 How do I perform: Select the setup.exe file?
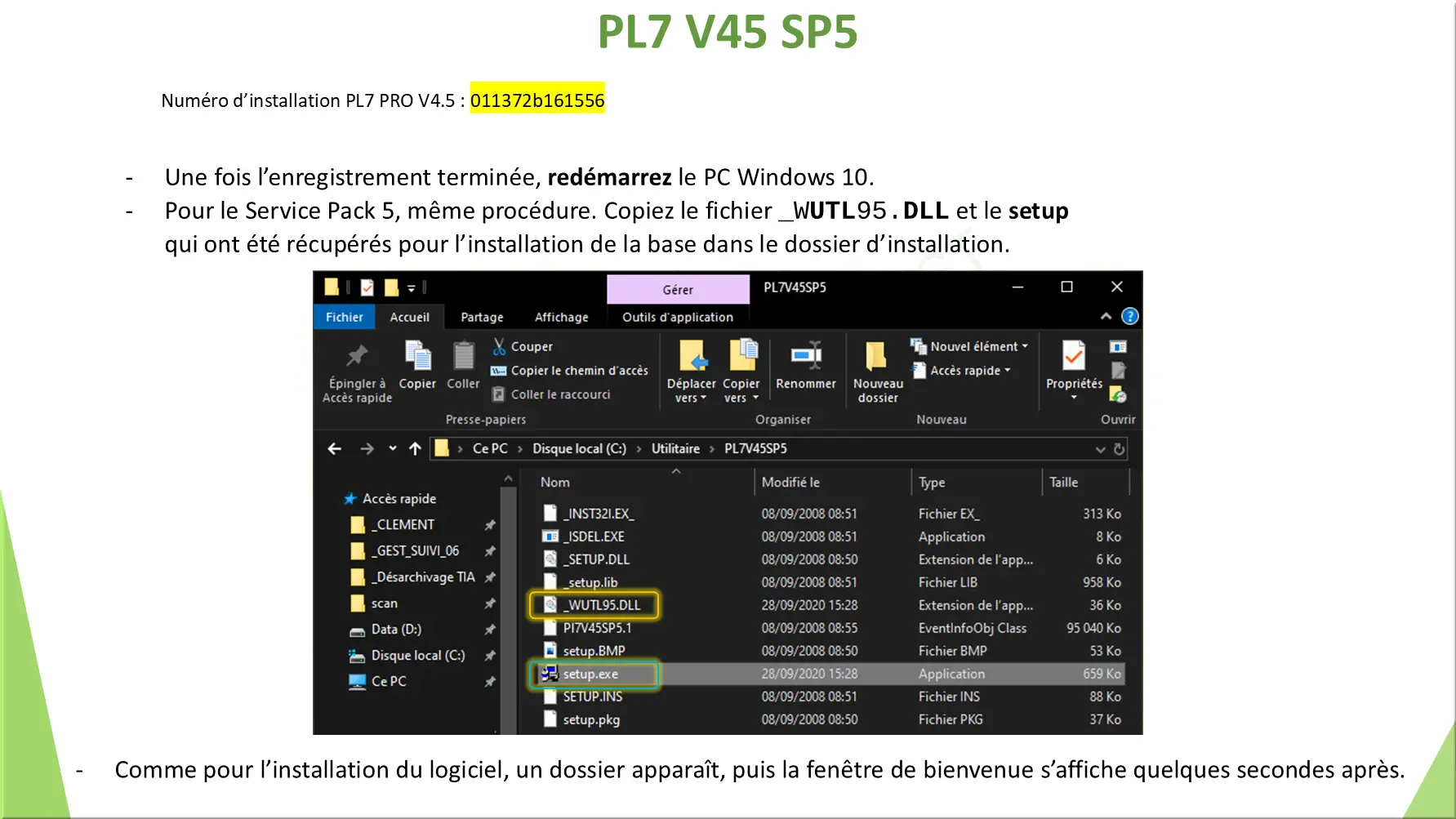pos(590,674)
